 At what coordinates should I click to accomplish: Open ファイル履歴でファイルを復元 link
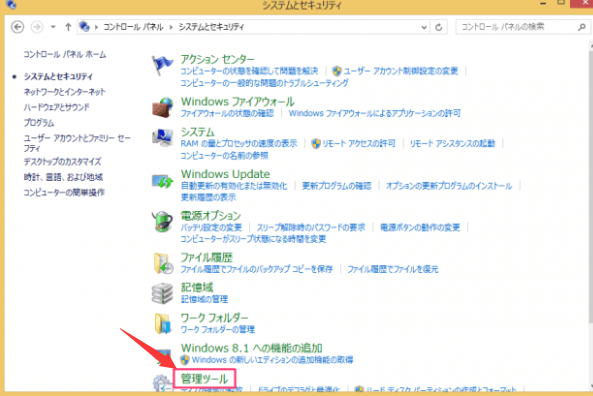393,269
